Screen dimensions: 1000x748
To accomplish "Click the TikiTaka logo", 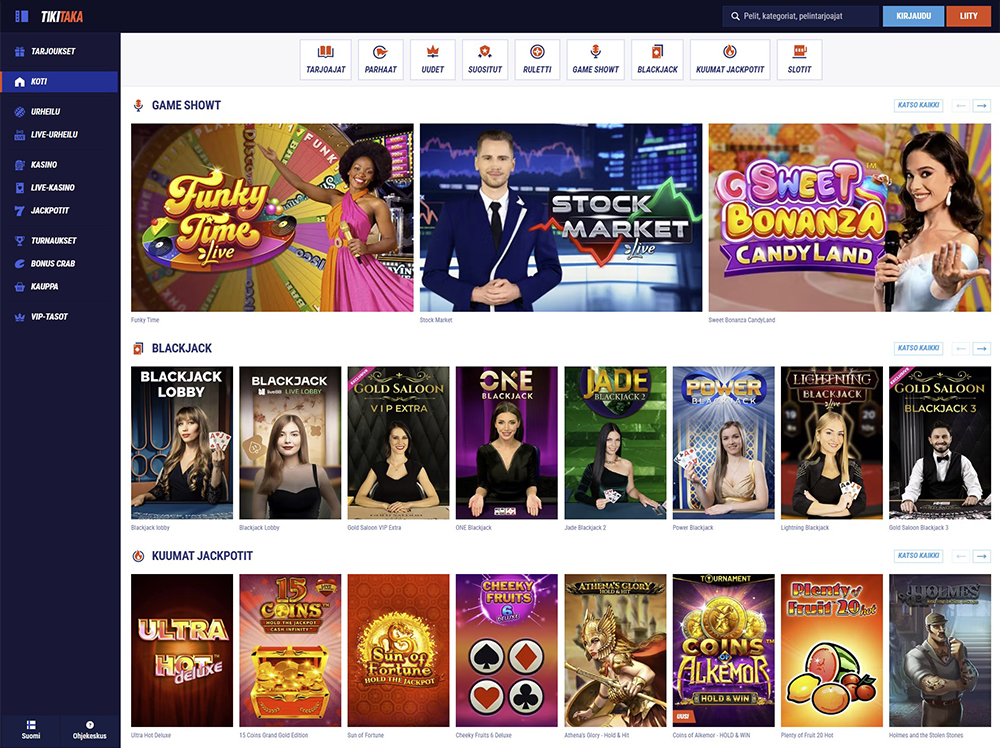I will 62,17.
